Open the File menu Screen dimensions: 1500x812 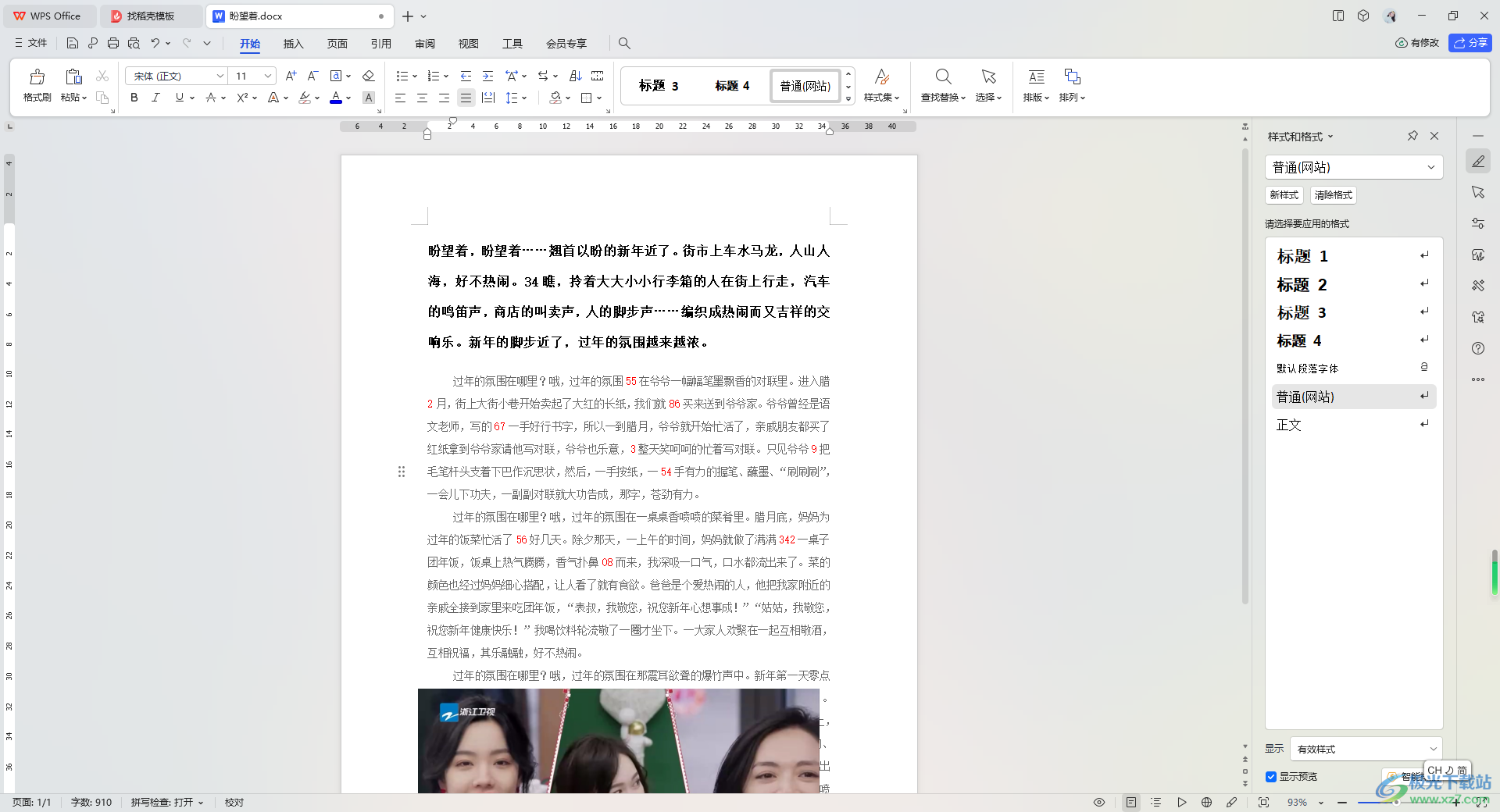(31, 43)
